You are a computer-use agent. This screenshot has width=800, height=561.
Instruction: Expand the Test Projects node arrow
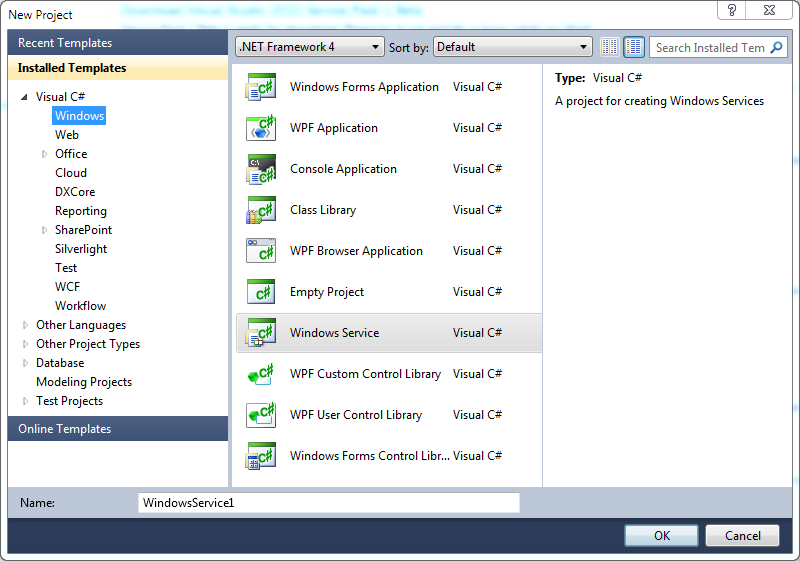click(x=26, y=401)
